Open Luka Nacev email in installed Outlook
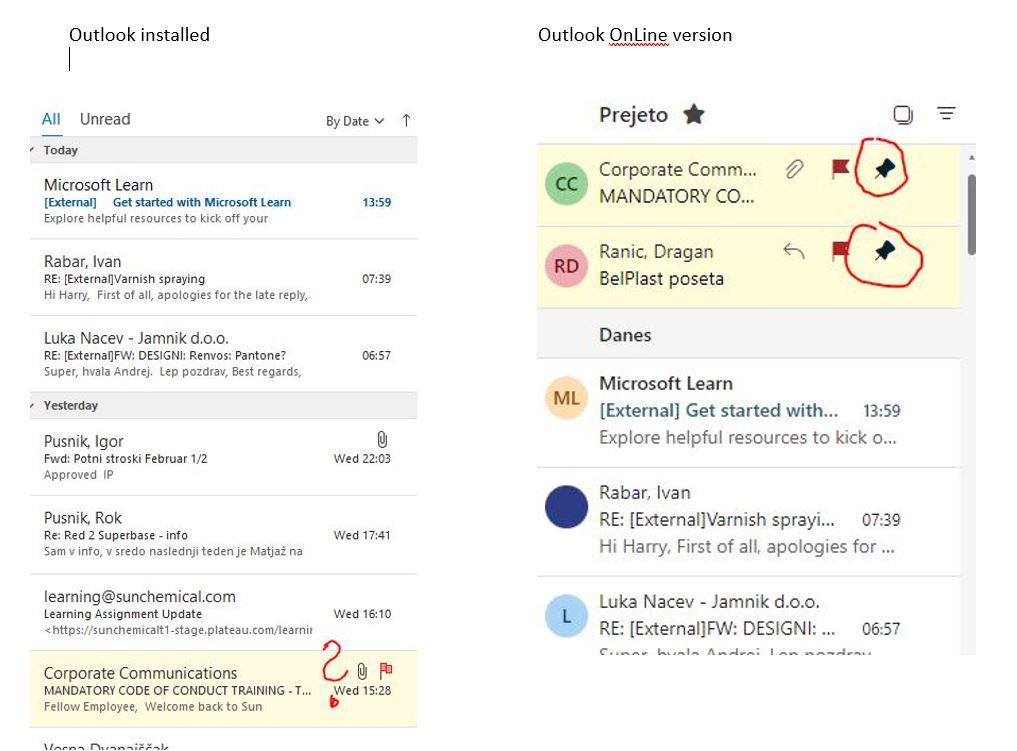Screen dimensions: 1017x751 tap(223, 354)
